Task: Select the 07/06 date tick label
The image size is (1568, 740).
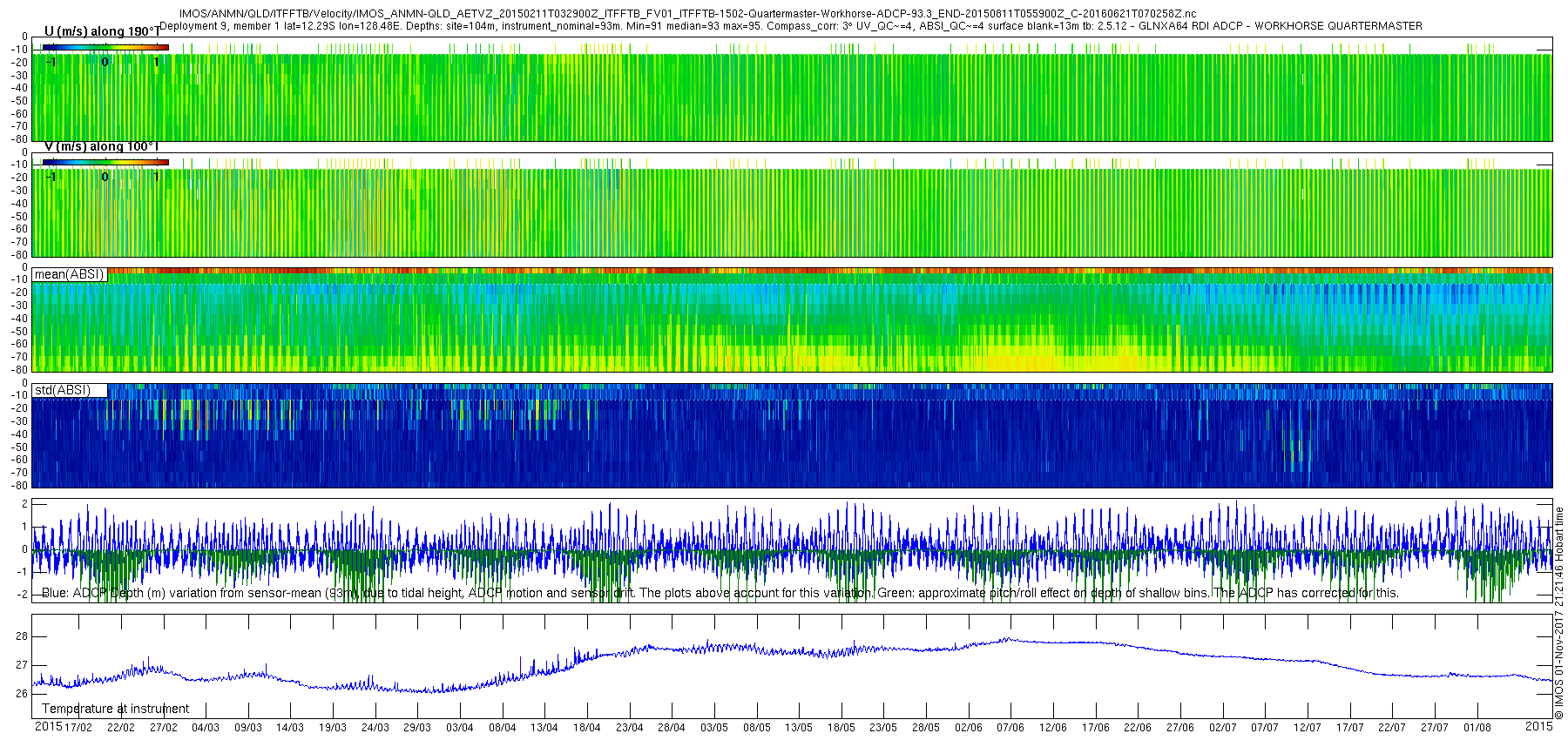Action: [x=1010, y=728]
